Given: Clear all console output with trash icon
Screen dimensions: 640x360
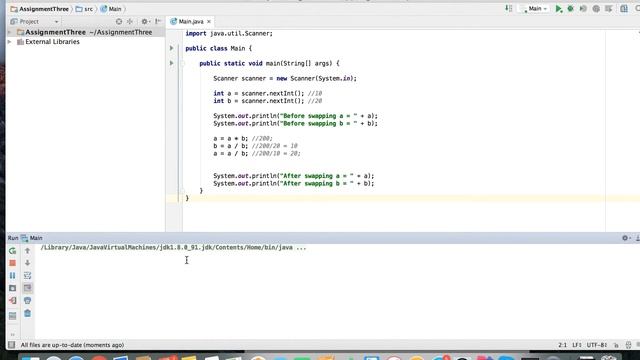Looking at the screenshot, I should (27, 313).
